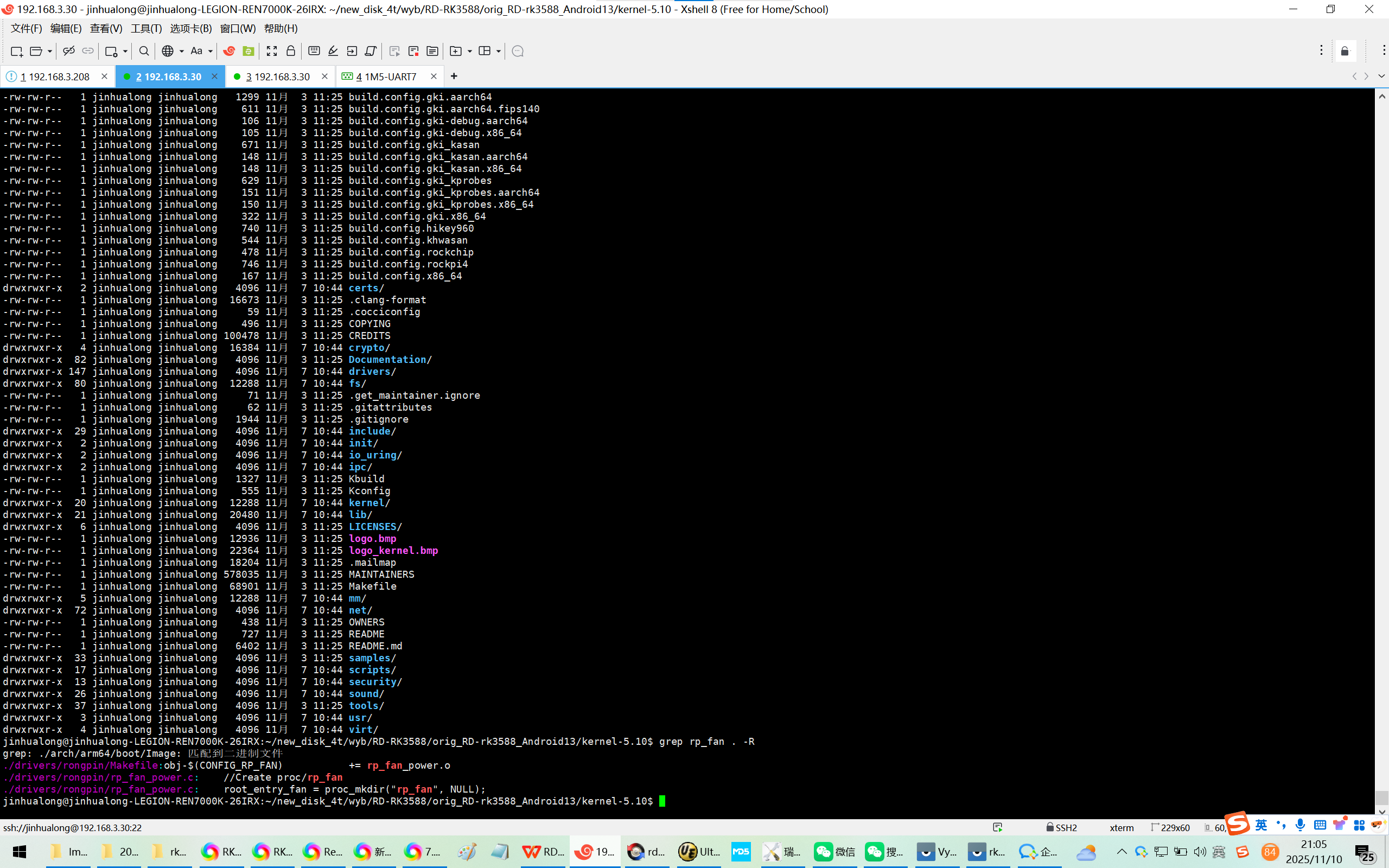Click the on-screen keyboard toolbar icon
This screenshot has width=1389, height=868.
(314, 51)
